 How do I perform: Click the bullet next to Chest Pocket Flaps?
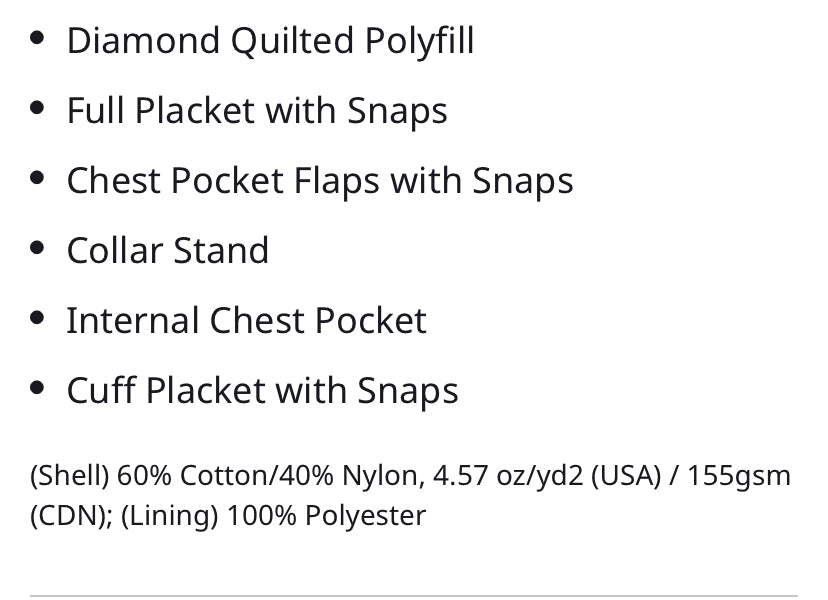tap(38, 179)
